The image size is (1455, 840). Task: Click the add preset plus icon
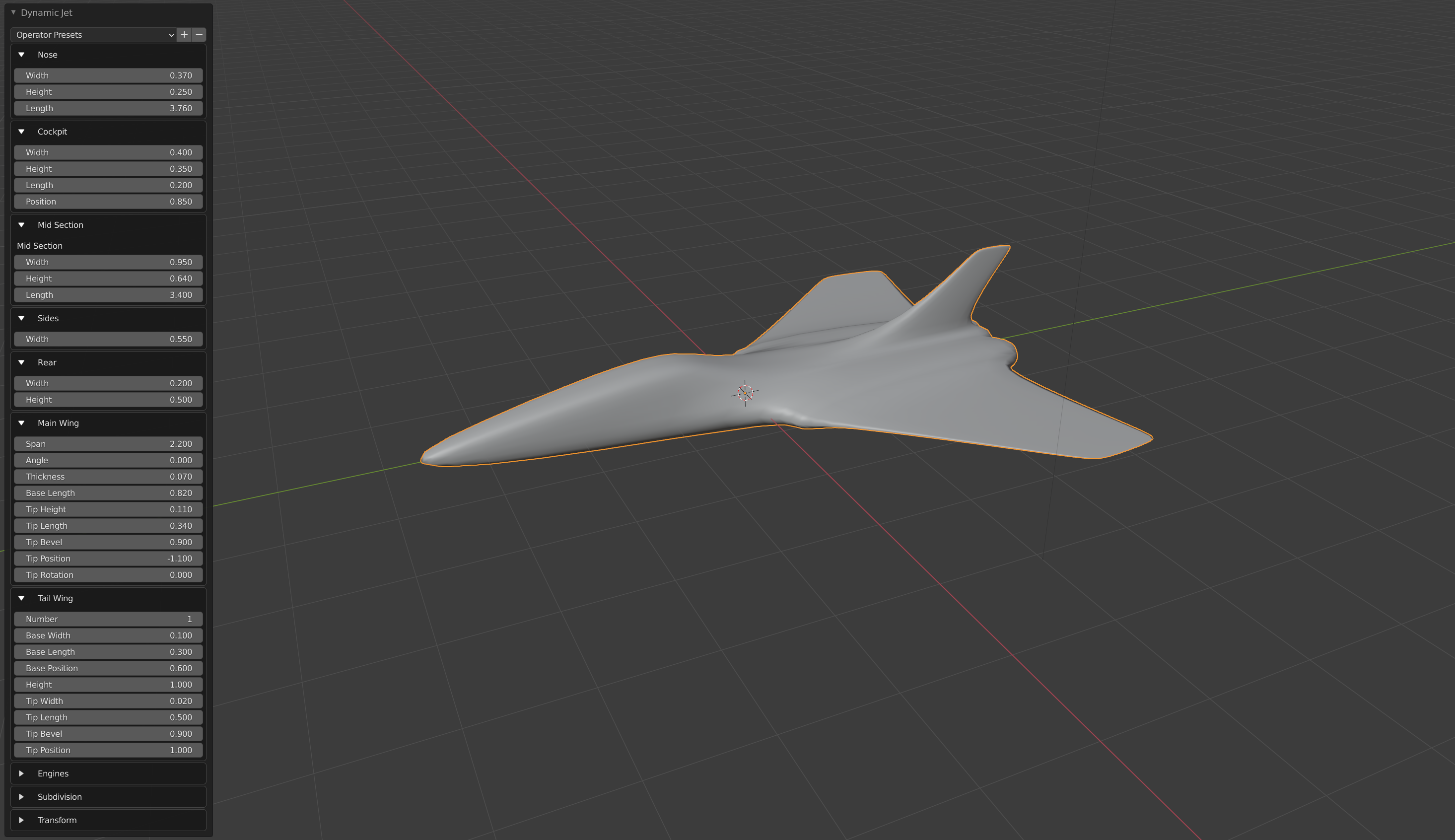click(x=184, y=35)
